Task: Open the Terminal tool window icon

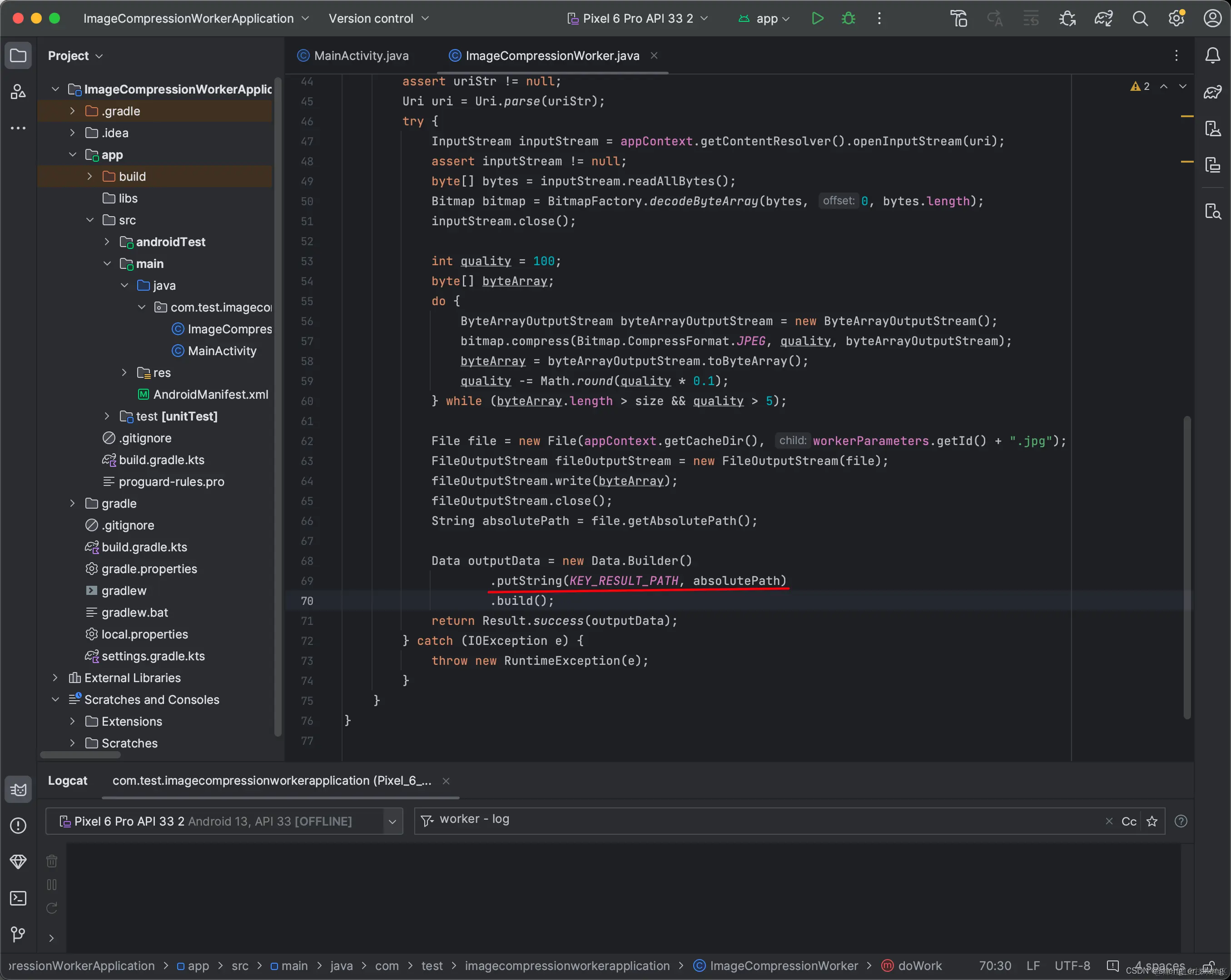Action: click(18, 898)
